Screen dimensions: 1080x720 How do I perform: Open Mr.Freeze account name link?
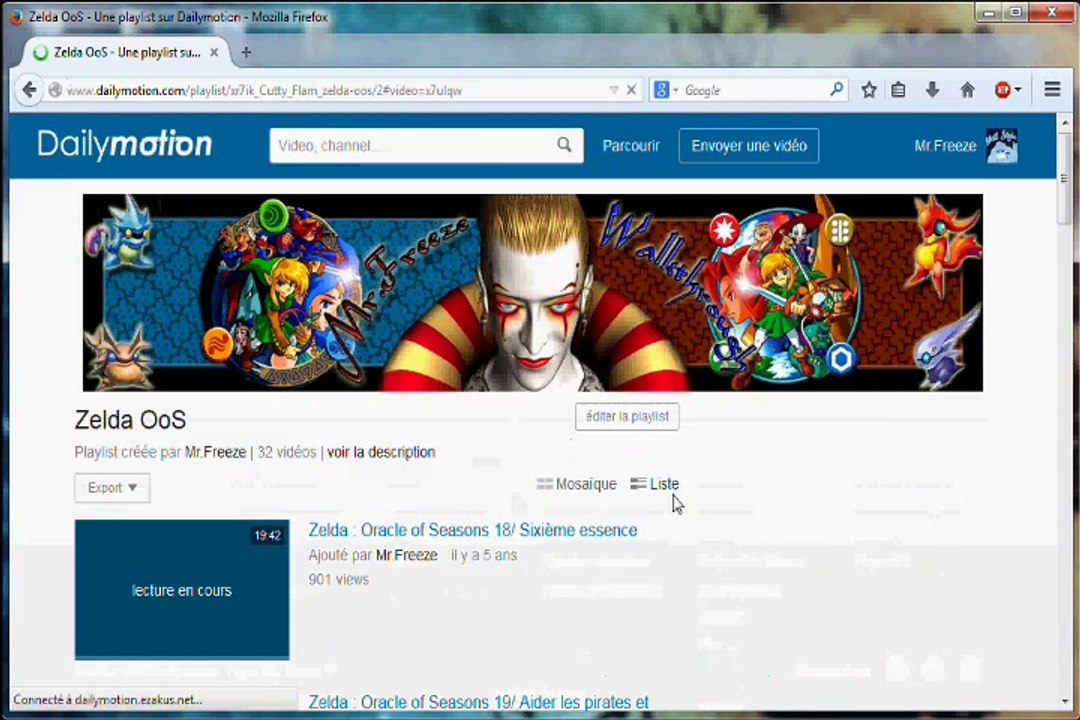coord(945,146)
